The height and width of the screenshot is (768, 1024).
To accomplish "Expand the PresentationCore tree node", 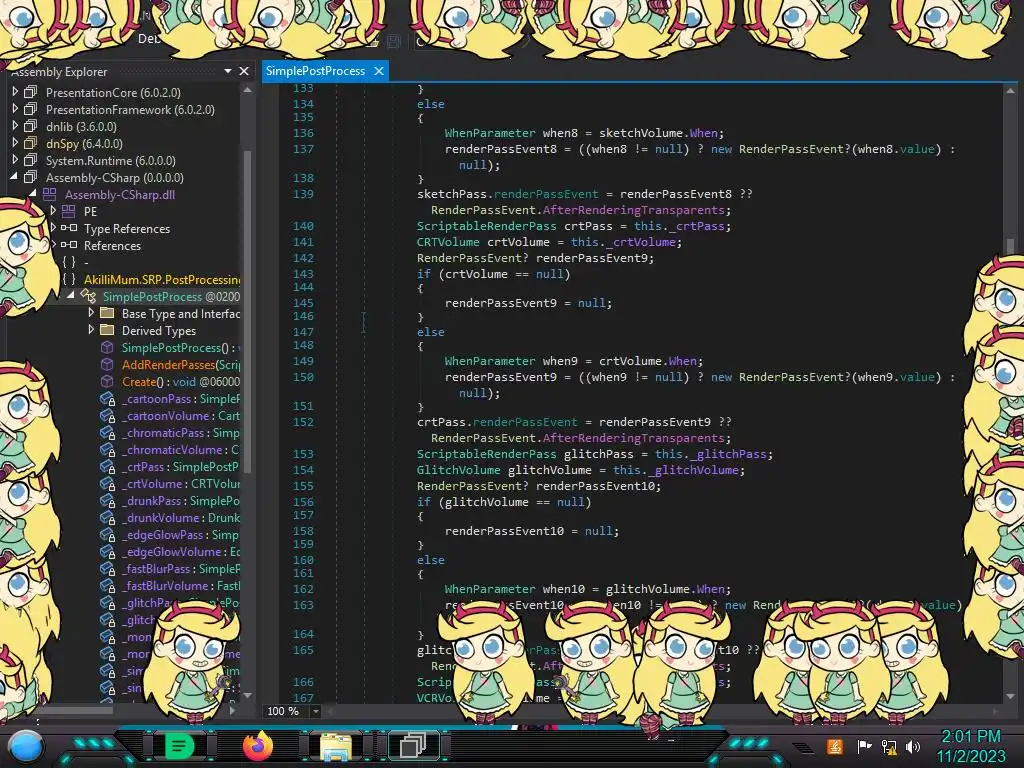I will [15, 91].
